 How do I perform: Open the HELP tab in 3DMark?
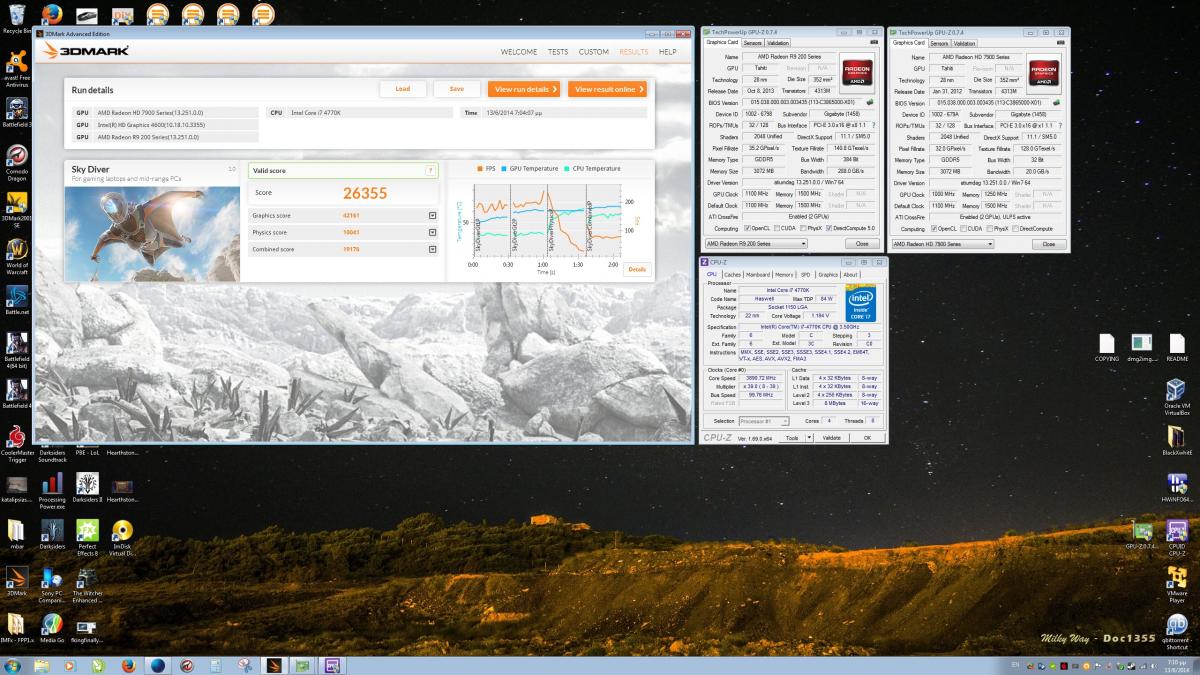(x=667, y=52)
